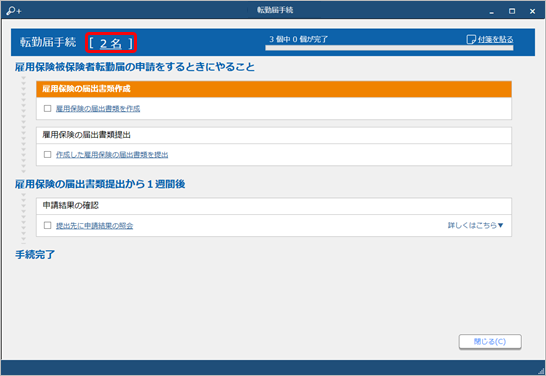Open the 2名 employee count link
Screen dimensions: 546x376
tap(111, 43)
